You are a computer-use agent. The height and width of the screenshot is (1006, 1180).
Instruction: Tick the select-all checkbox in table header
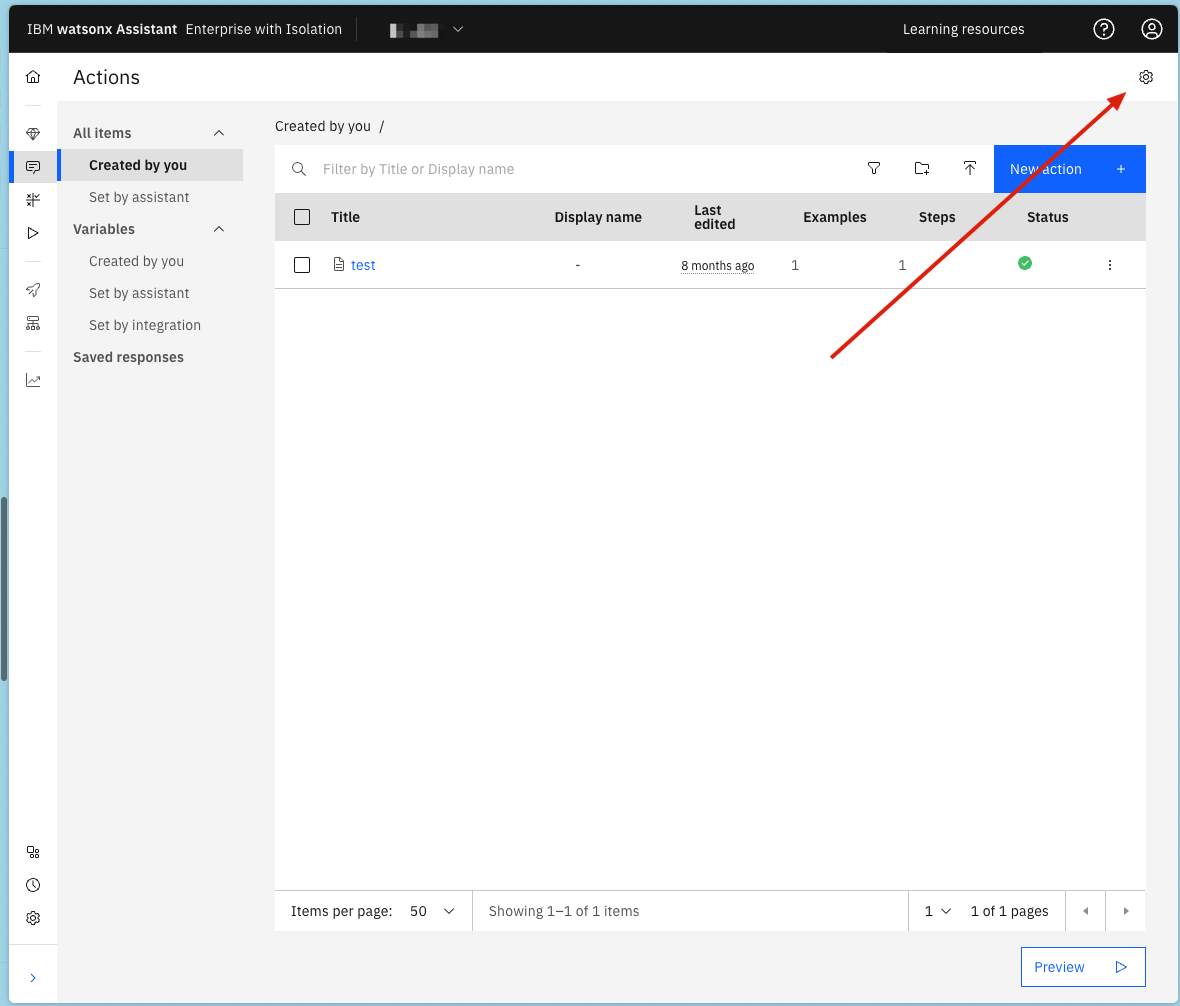pos(302,217)
